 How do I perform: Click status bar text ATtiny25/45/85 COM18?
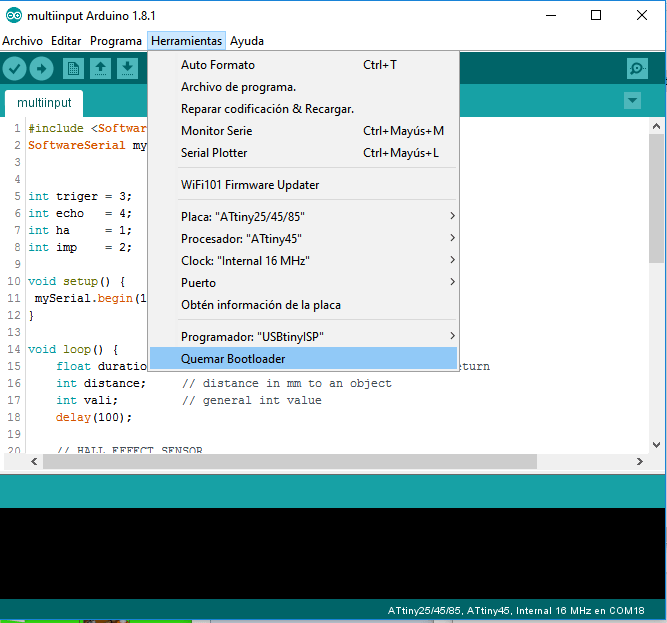[516, 611]
